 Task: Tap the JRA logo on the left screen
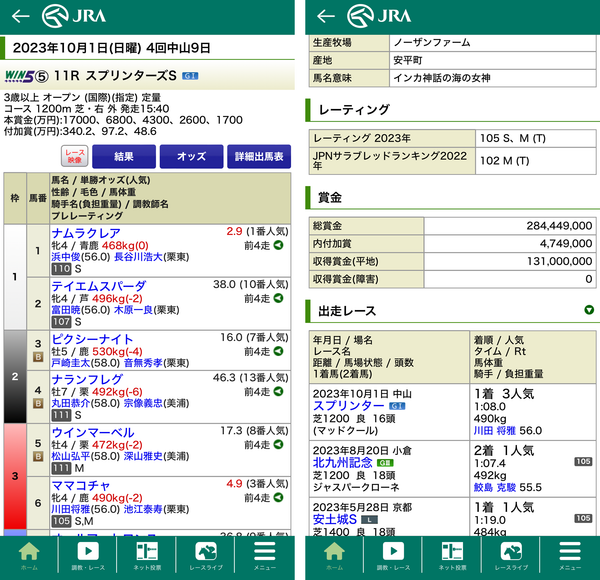pos(74,16)
